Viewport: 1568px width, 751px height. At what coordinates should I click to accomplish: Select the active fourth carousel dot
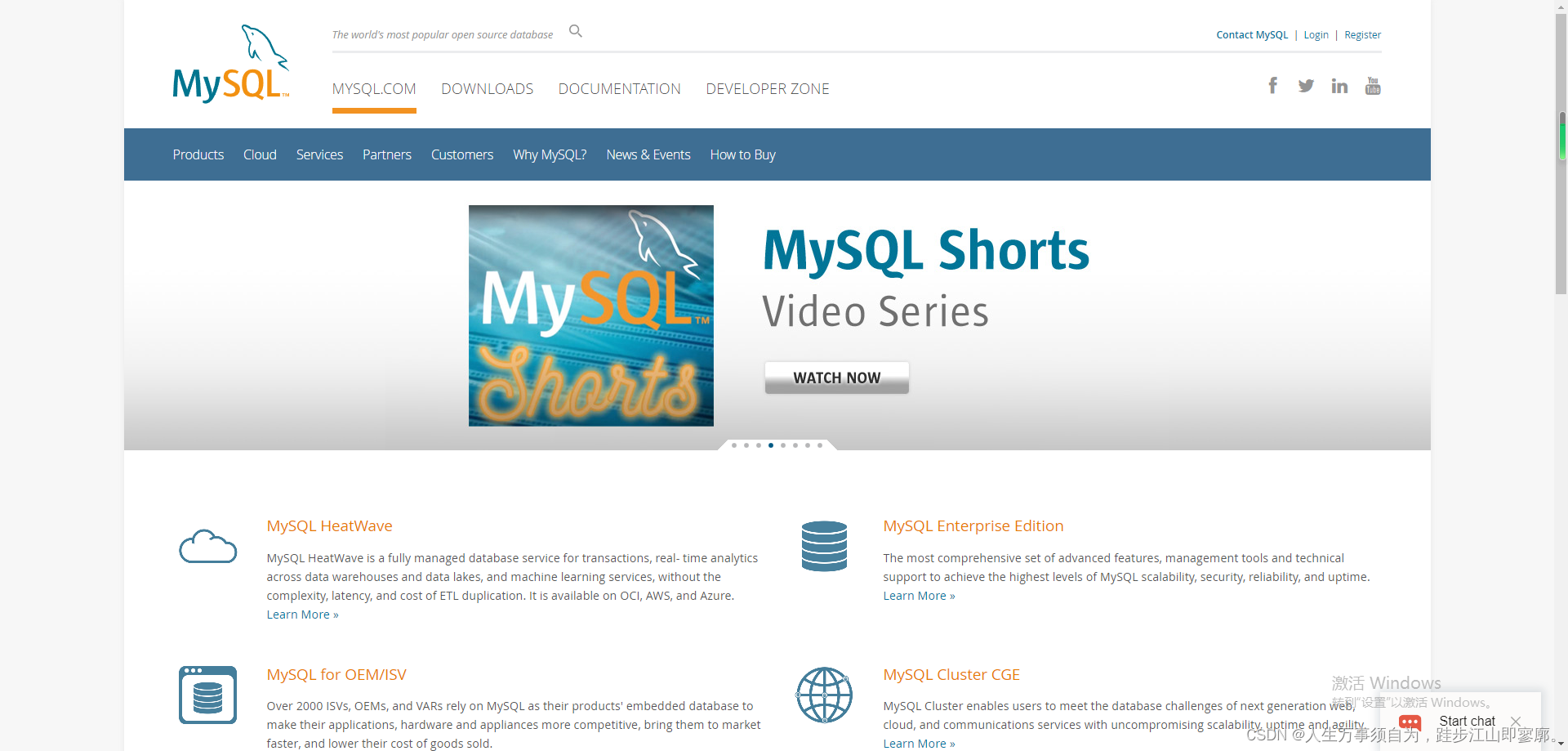(x=771, y=445)
